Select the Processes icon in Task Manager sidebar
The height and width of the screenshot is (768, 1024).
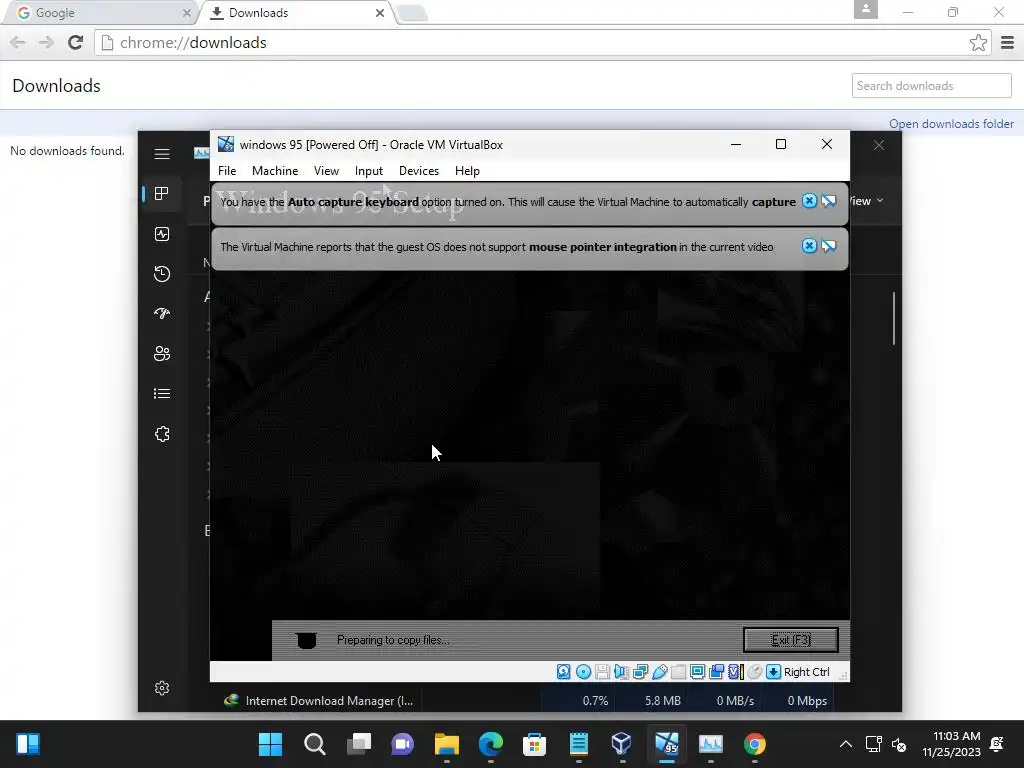(162, 193)
